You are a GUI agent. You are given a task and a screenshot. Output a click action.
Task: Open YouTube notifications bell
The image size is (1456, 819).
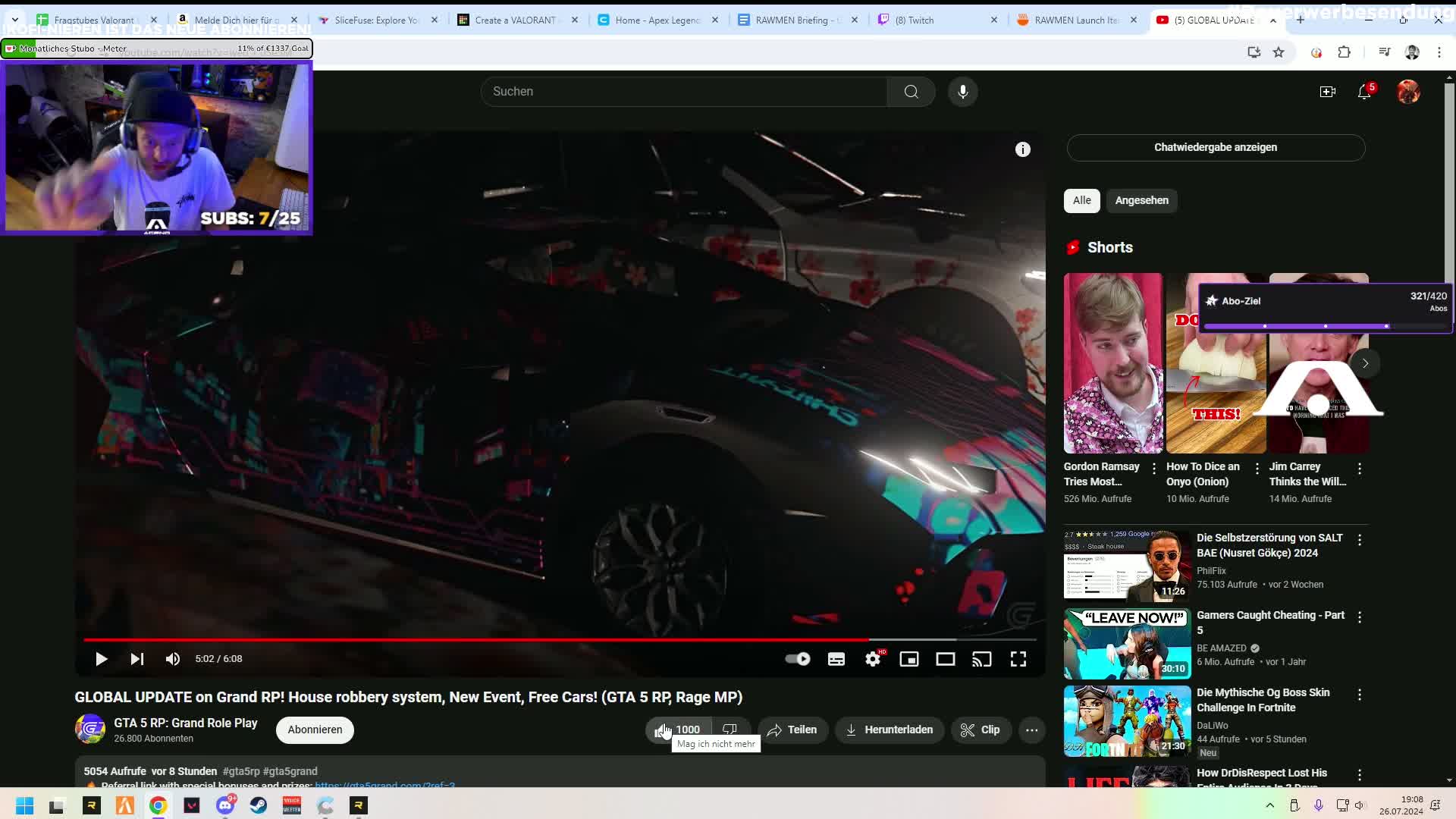pyautogui.click(x=1364, y=92)
